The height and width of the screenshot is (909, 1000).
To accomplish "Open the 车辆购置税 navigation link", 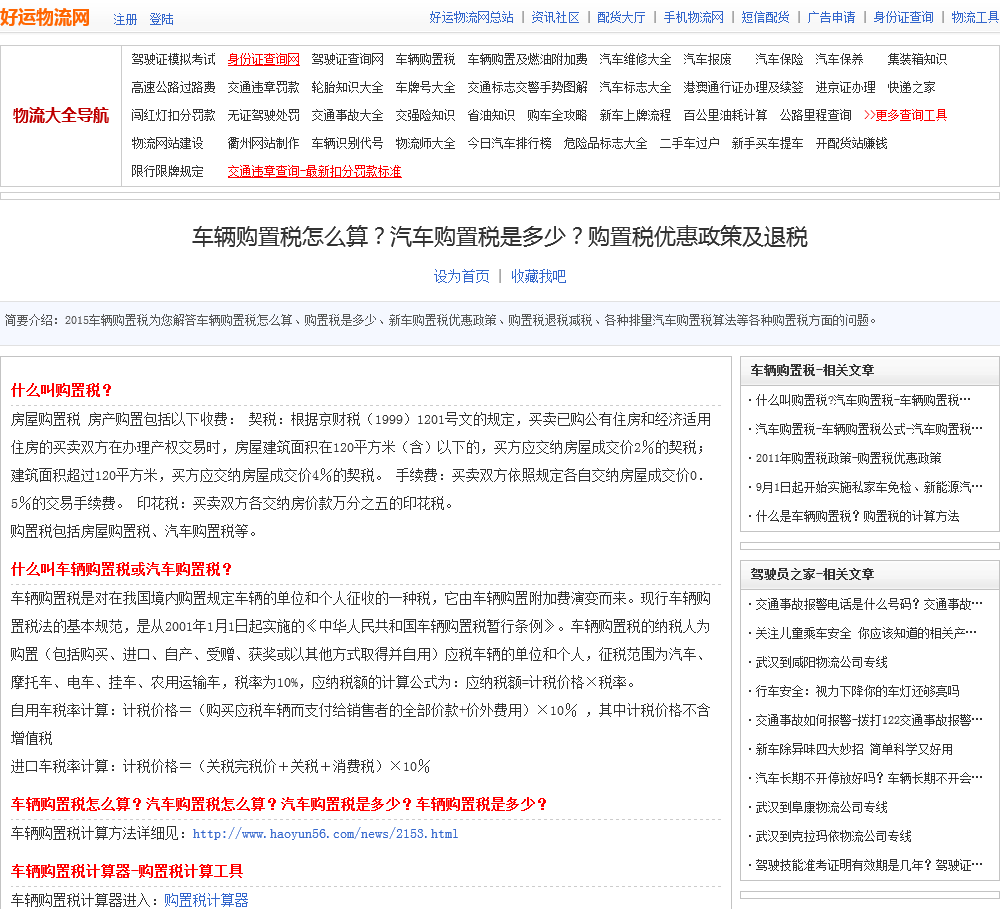I will (x=425, y=59).
